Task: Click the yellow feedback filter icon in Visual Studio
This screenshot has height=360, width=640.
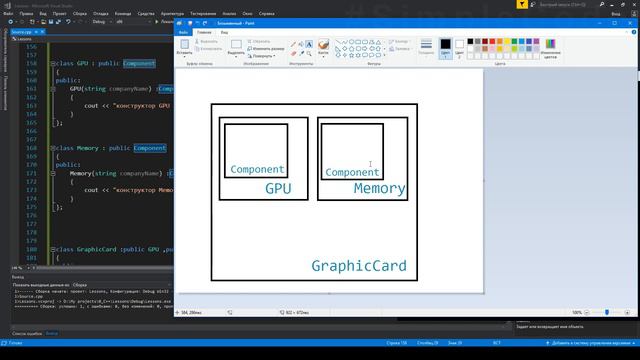Action: (522, 4)
